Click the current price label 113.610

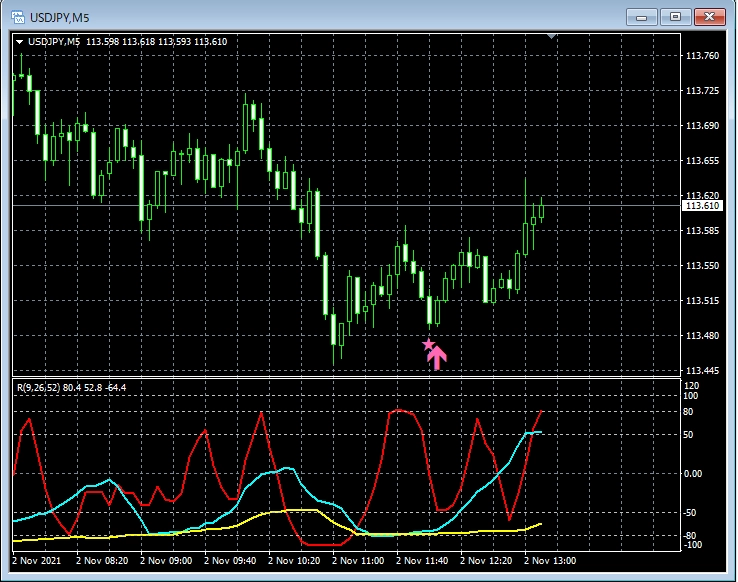click(x=701, y=206)
